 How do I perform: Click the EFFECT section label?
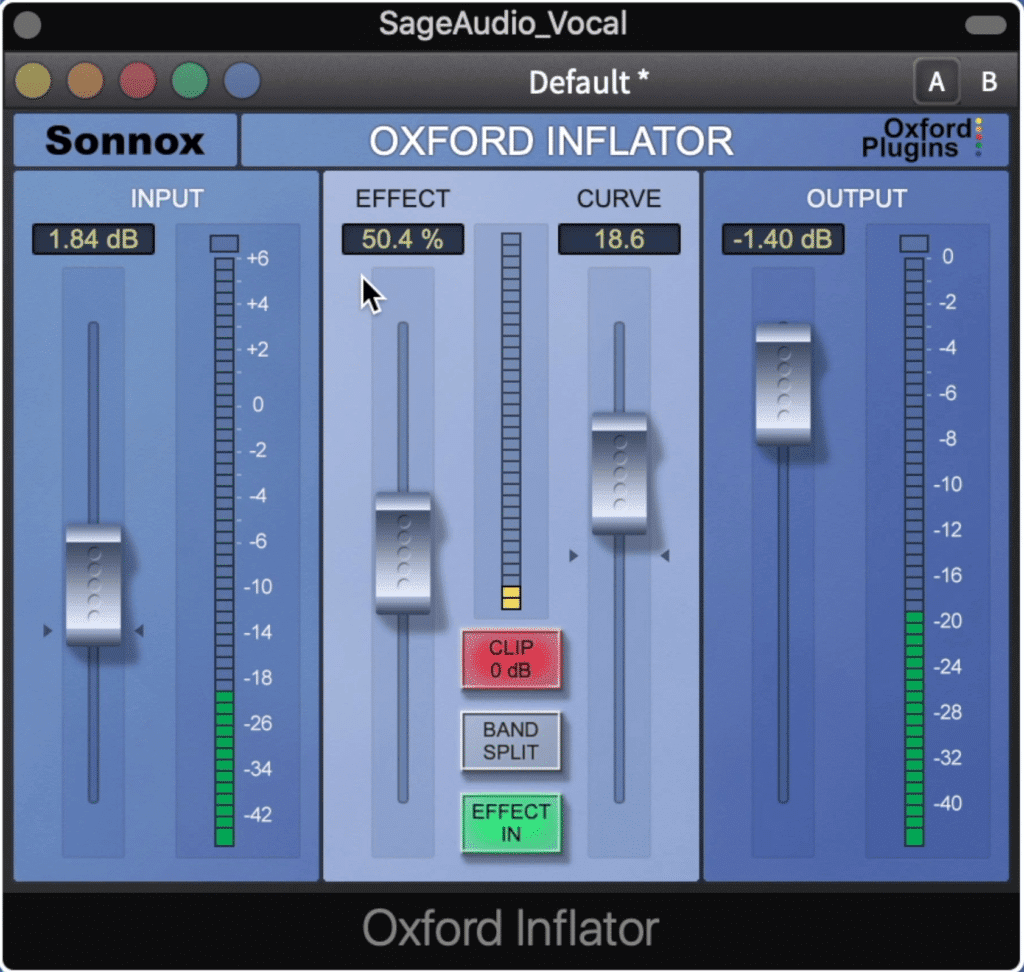(x=403, y=199)
